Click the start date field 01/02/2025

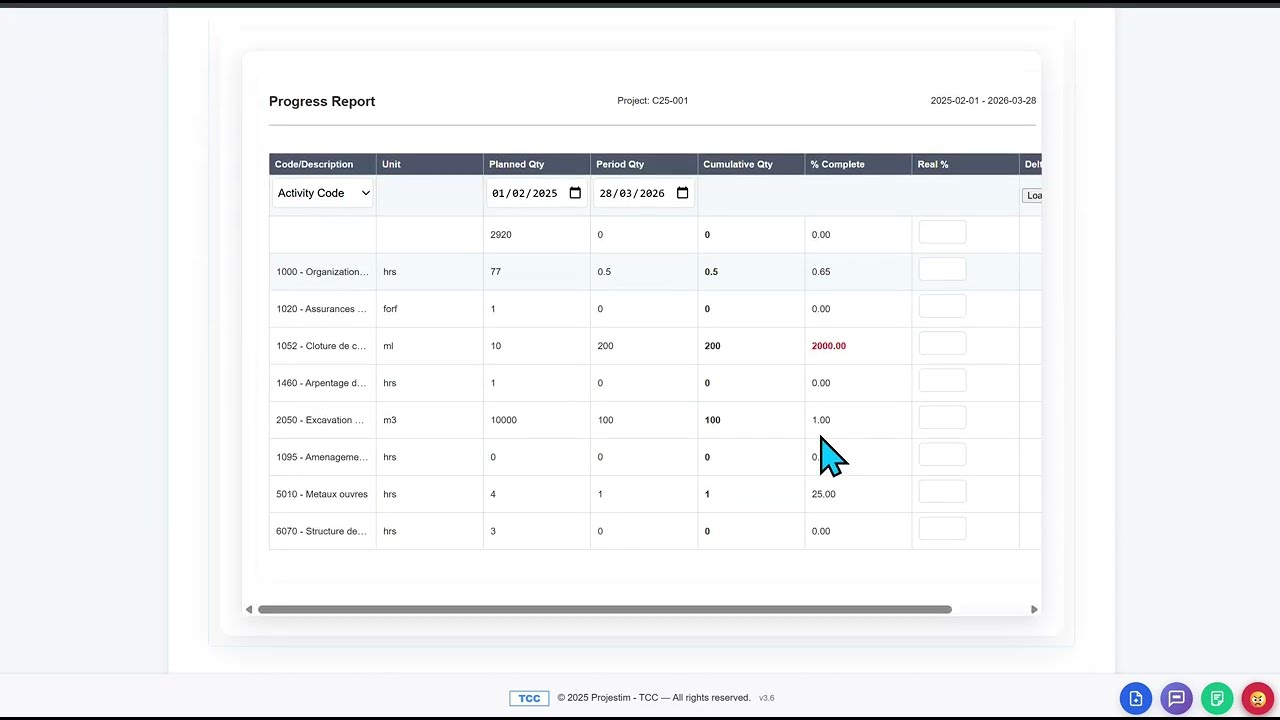tap(536, 193)
